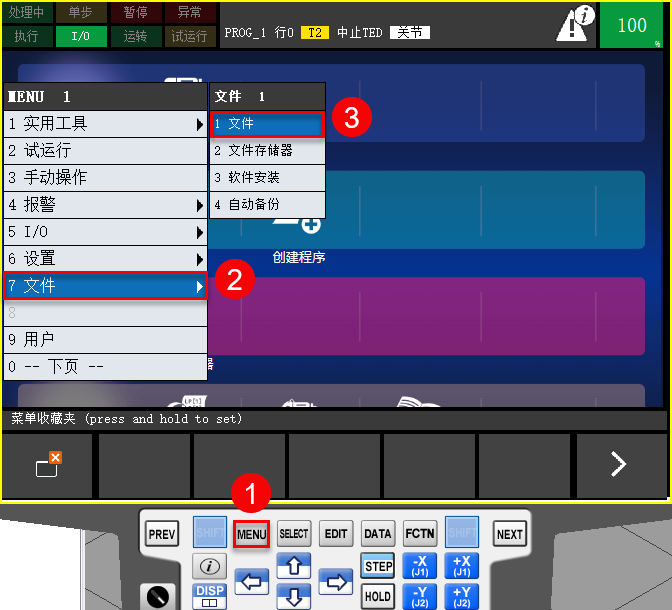
Task: Show next softkeys with right chevron
Action: (618, 464)
